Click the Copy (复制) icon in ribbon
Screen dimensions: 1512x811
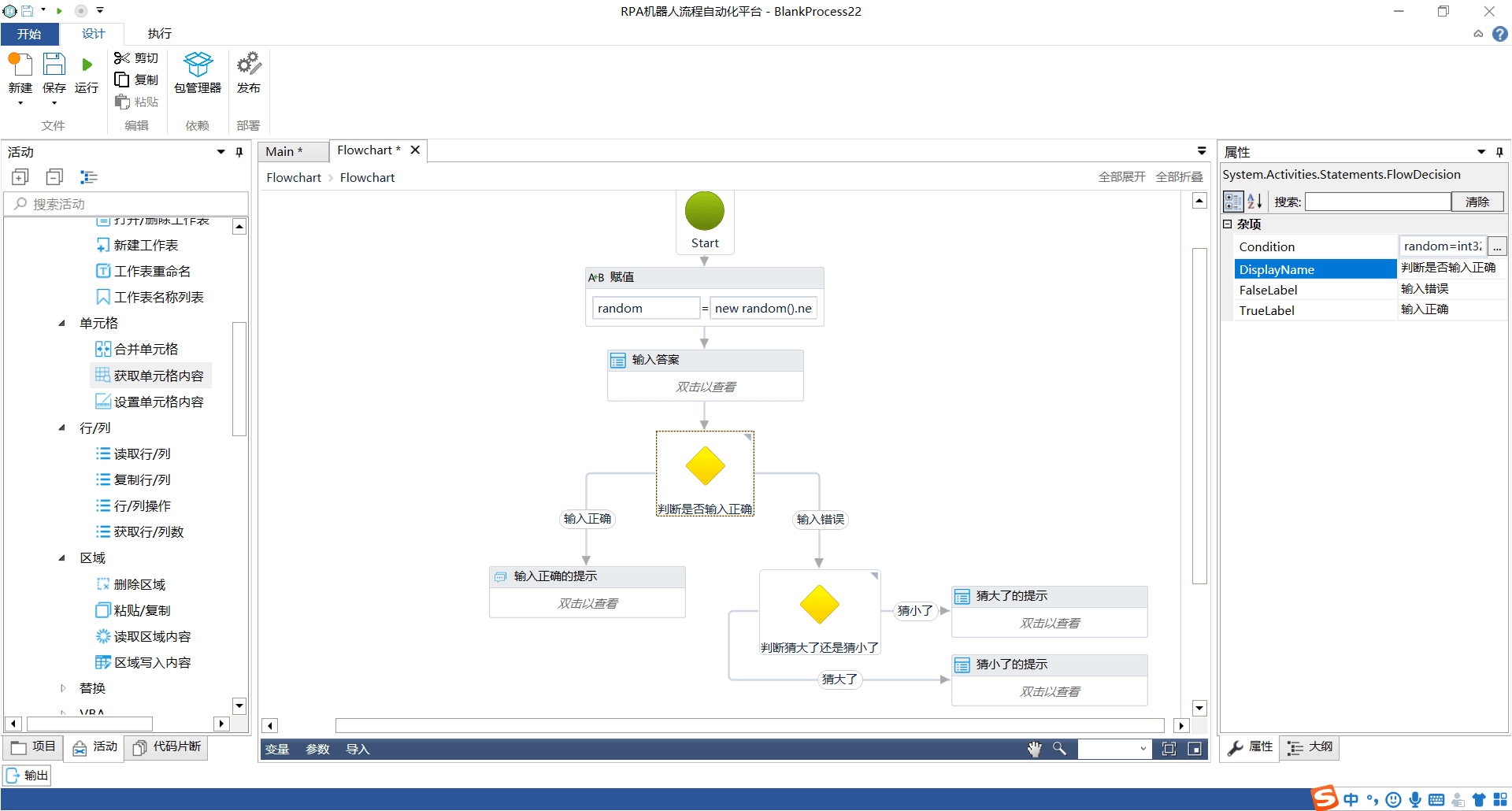[x=121, y=80]
